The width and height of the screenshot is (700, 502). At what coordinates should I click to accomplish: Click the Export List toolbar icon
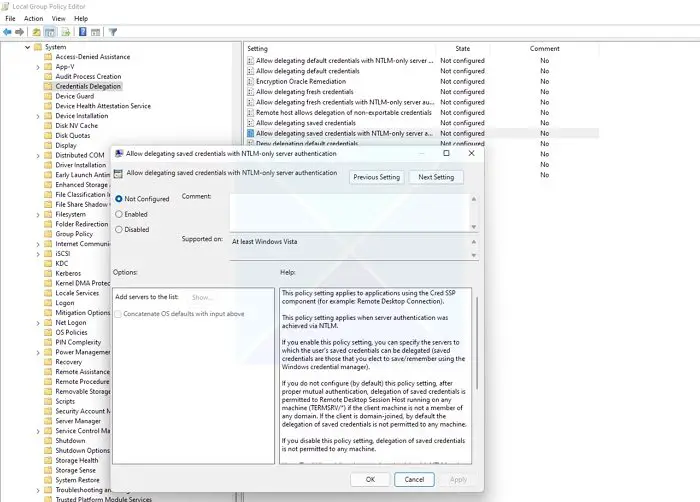coord(66,32)
